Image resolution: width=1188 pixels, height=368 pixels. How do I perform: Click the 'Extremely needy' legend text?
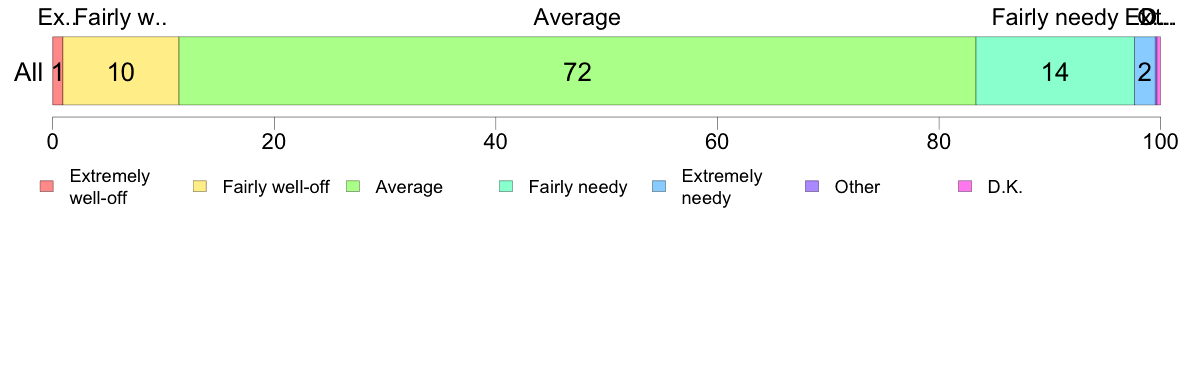point(722,187)
